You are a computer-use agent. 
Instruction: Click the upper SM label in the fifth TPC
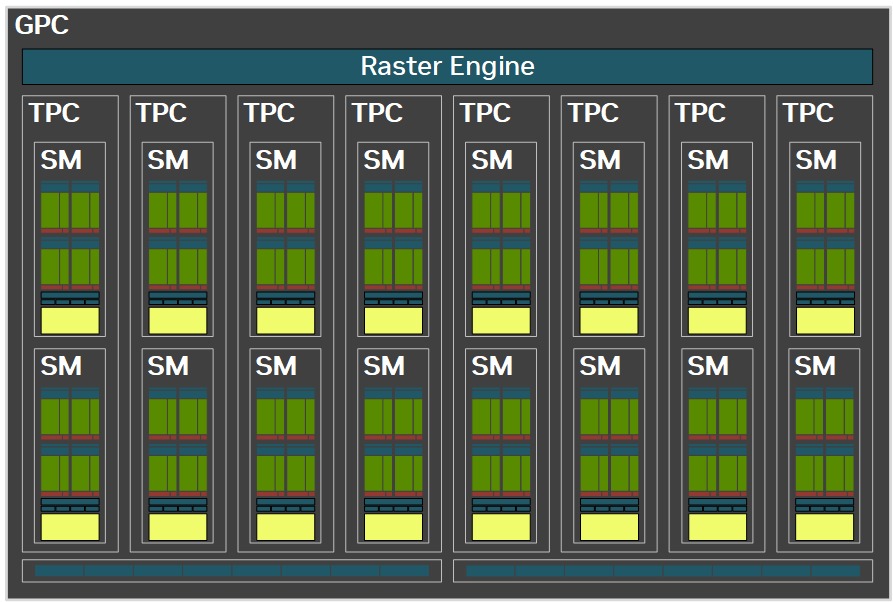pyautogui.click(x=492, y=160)
